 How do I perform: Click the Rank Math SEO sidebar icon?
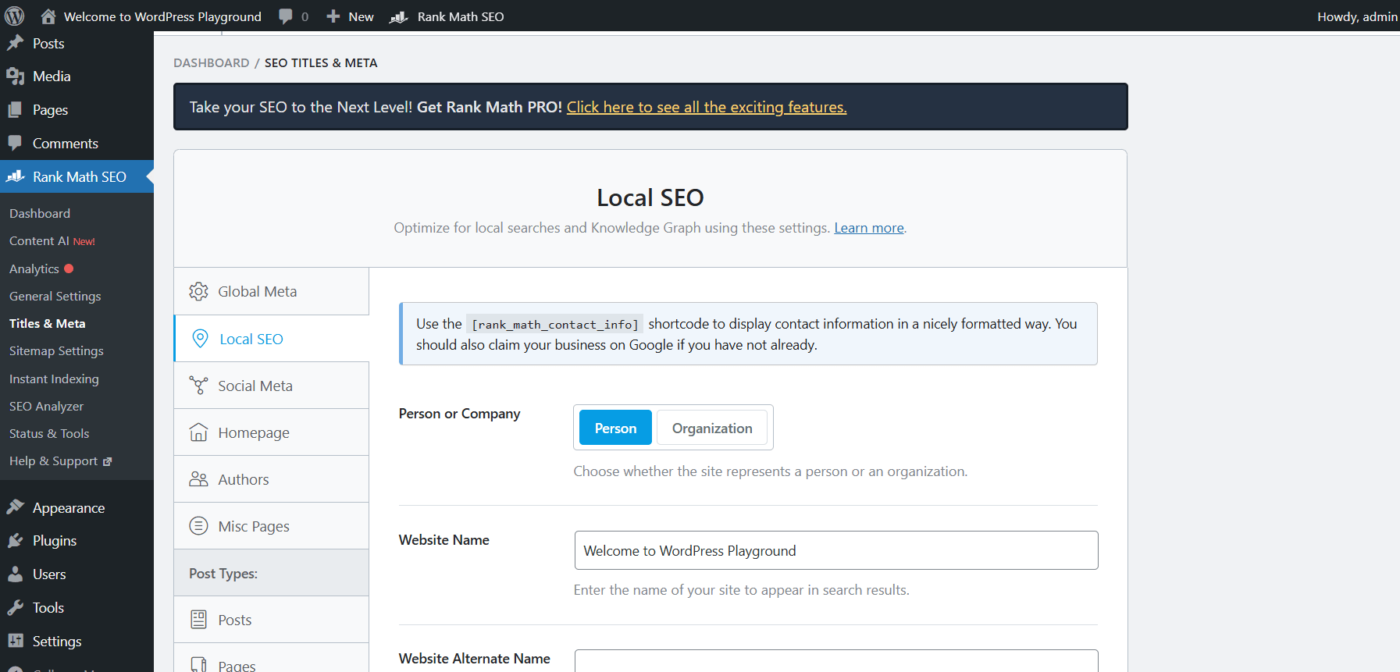point(15,177)
